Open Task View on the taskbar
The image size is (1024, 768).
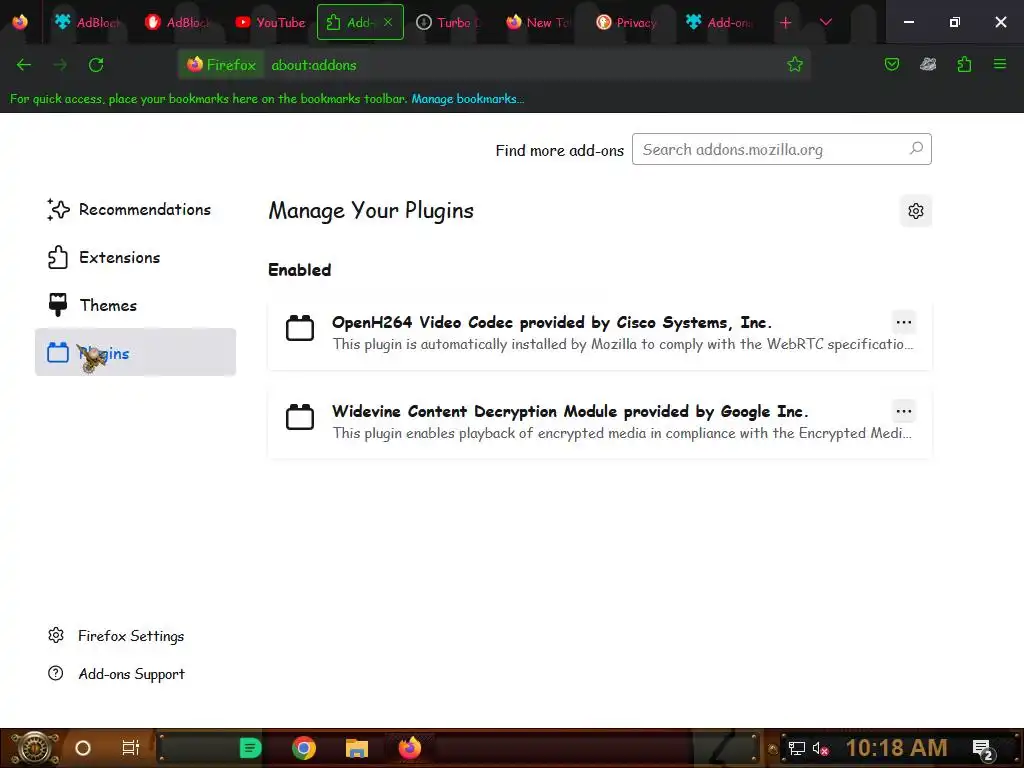pos(131,748)
